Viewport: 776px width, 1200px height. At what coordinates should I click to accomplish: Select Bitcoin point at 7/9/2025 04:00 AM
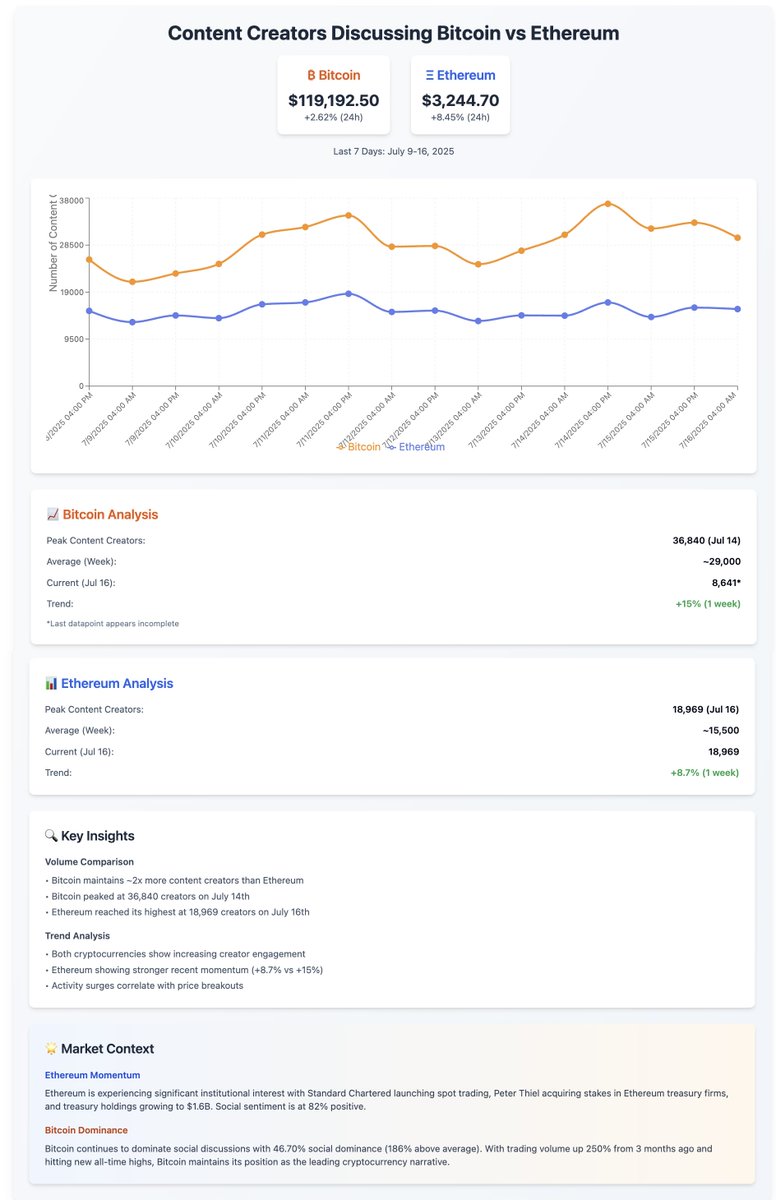(132, 282)
